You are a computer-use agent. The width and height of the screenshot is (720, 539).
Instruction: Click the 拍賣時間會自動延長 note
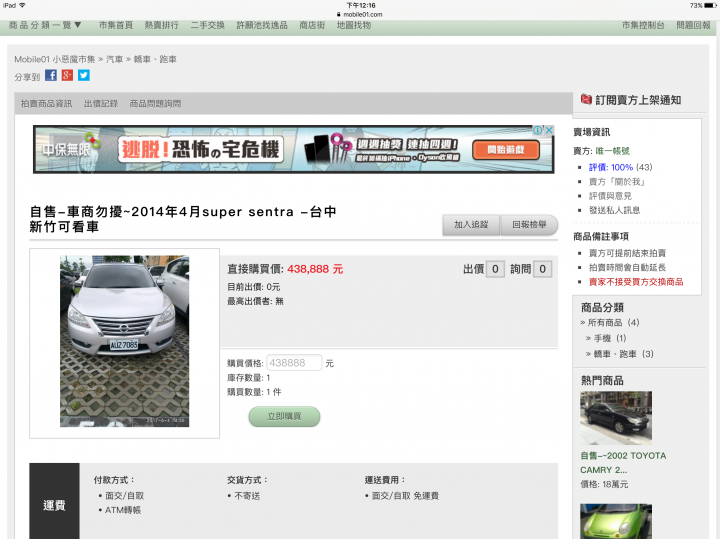(x=627, y=268)
